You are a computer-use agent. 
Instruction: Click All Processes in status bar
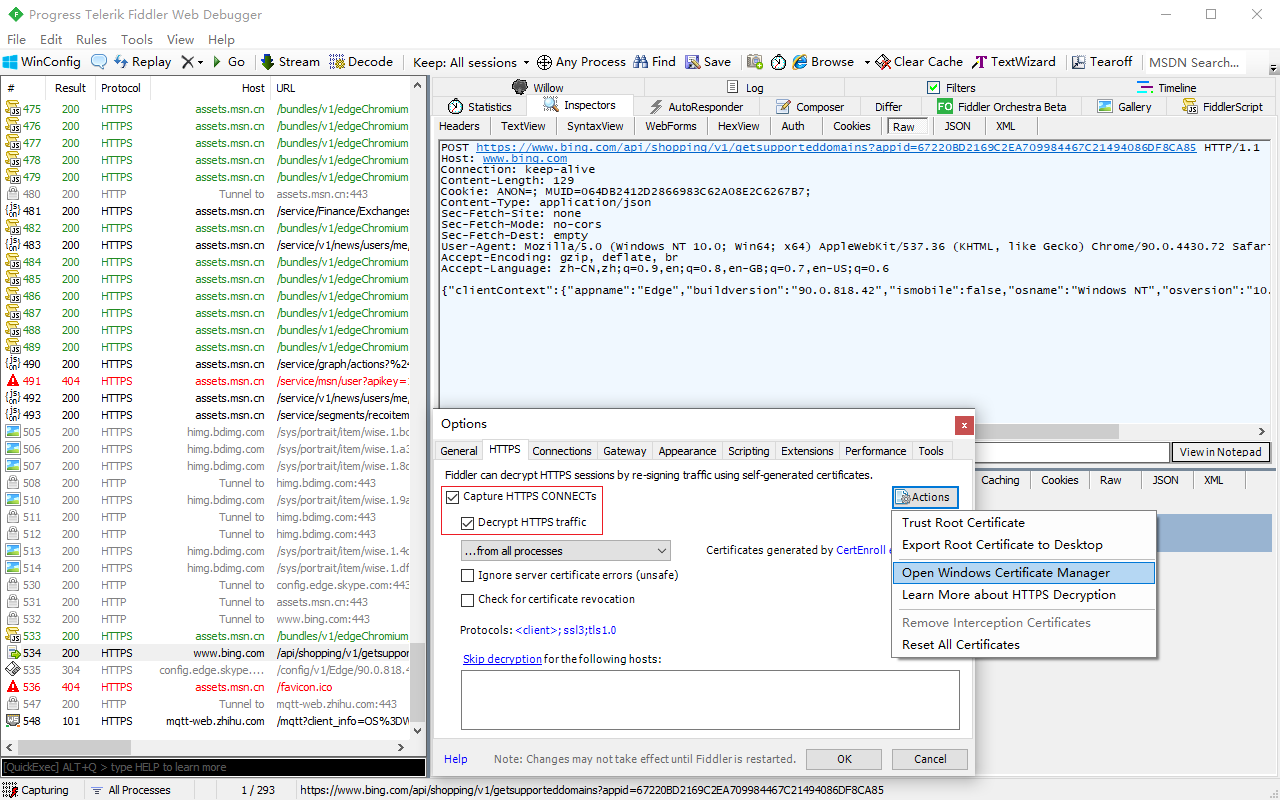pos(131,790)
